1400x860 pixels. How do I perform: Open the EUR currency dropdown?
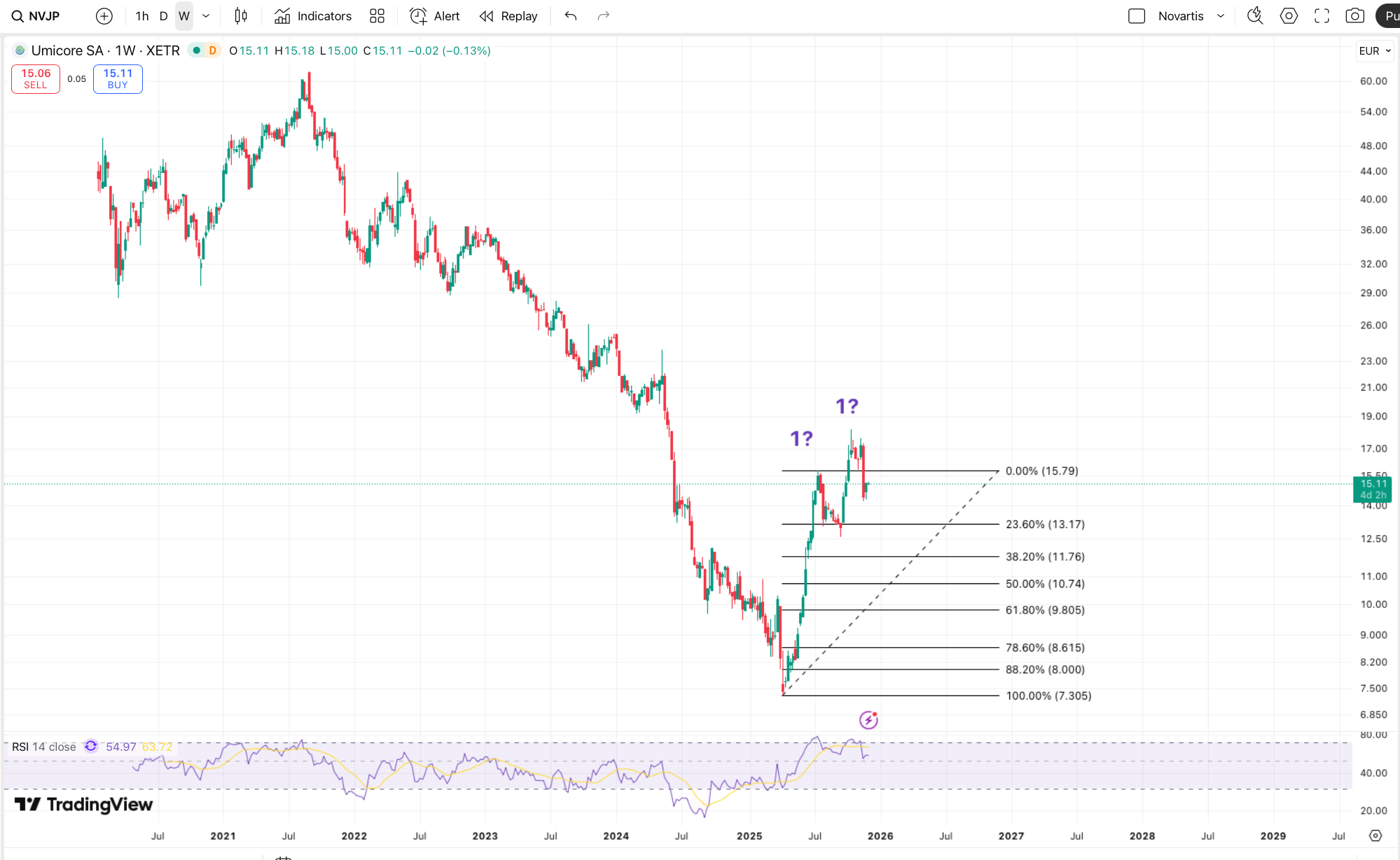tap(1374, 51)
